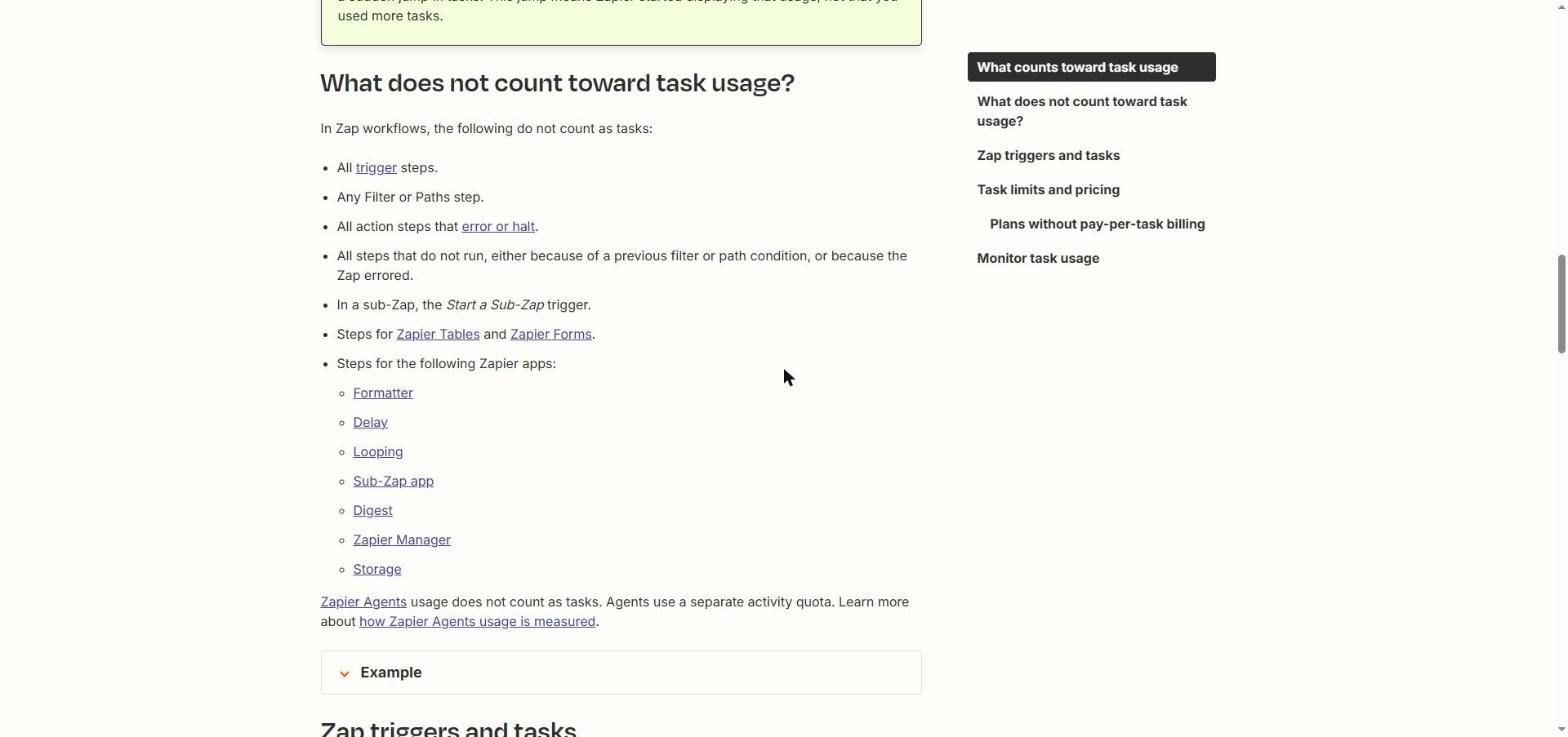The height and width of the screenshot is (737, 1568).
Task: Click heading 'Zap triggers and tasks'
Action: click(448, 728)
